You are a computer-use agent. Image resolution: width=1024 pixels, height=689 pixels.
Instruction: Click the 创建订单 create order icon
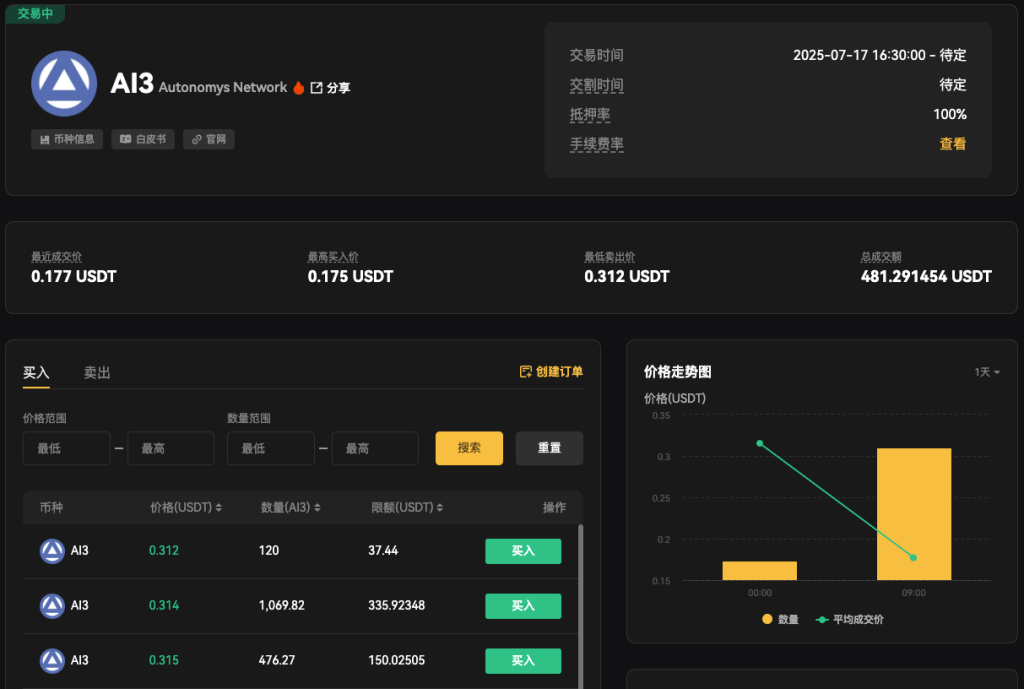pos(525,371)
